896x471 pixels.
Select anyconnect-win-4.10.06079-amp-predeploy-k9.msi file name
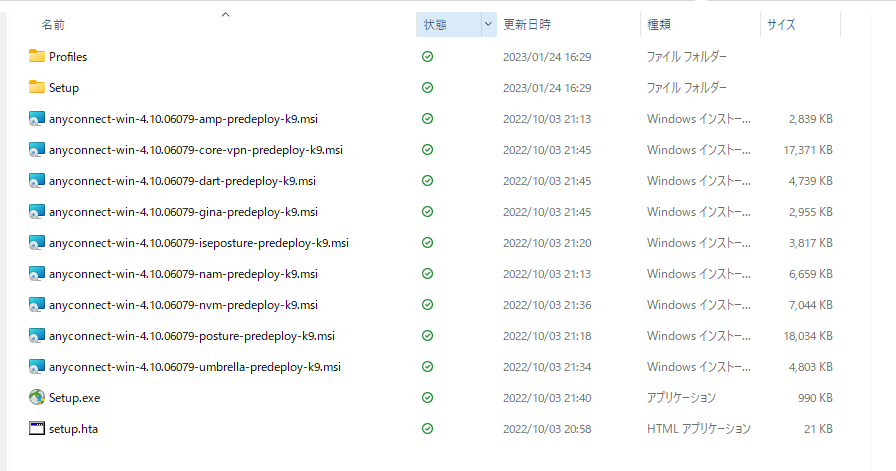coord(183,119)
